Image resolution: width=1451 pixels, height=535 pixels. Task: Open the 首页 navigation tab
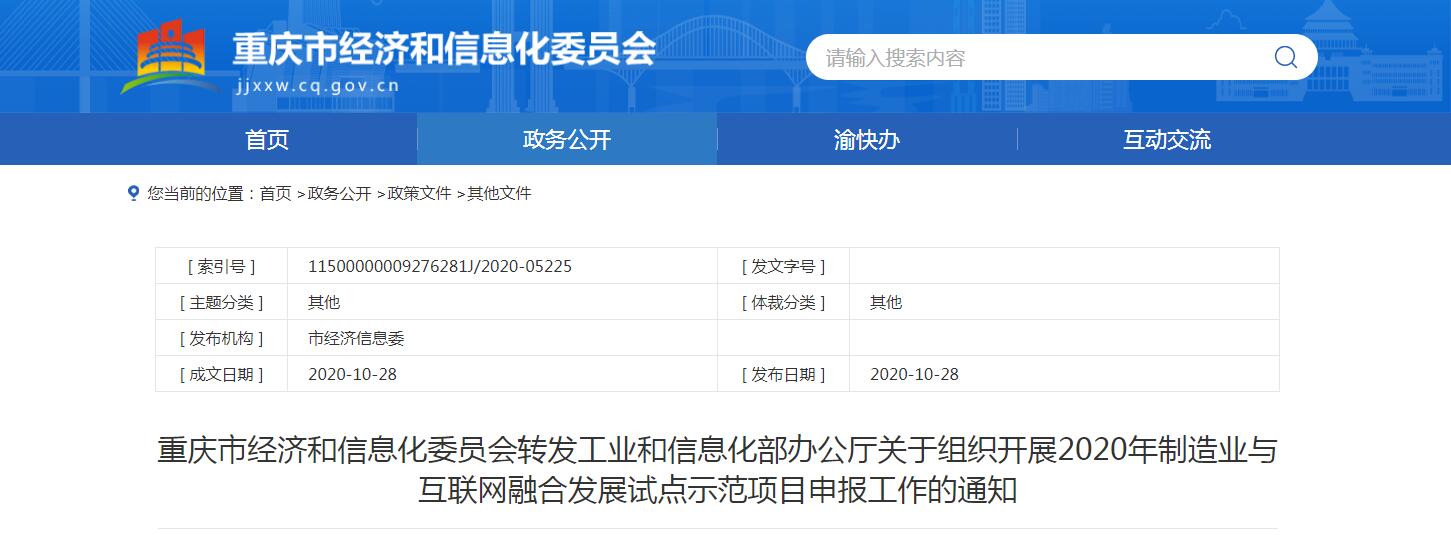pyautogui.click(x=267, y=139)
